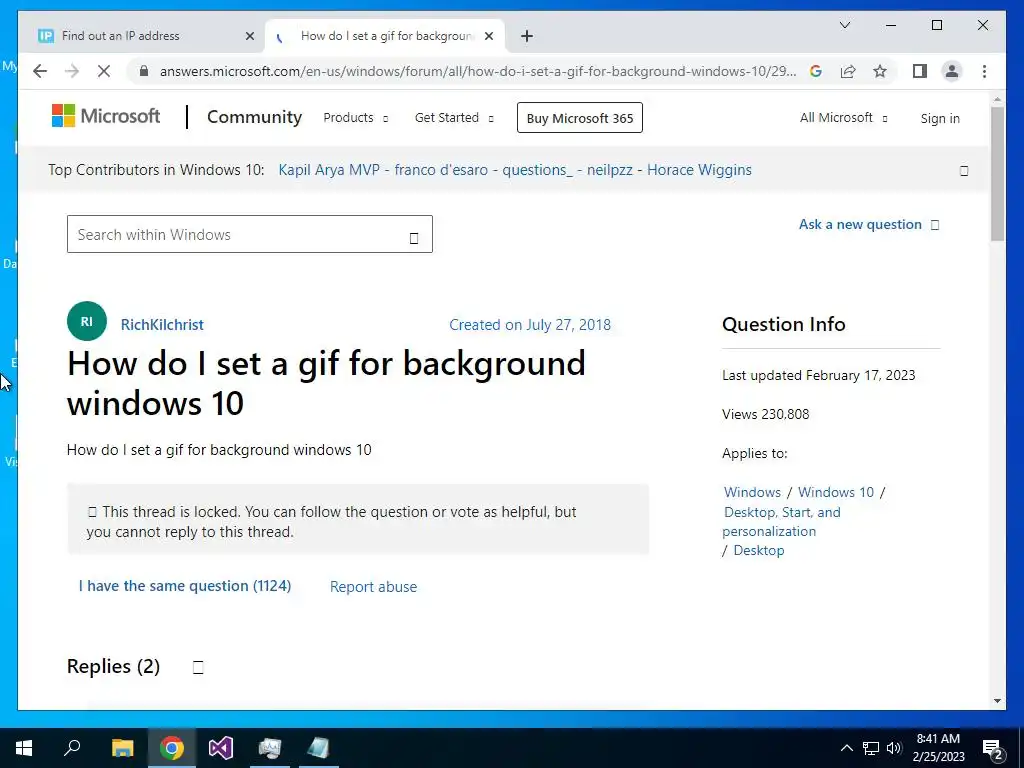
Task: Click Report abuse
Action: (373, 586)
